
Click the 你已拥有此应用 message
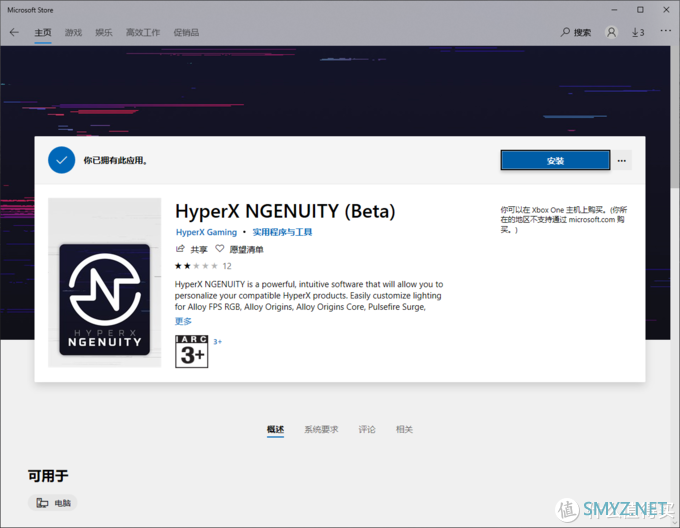115,160
